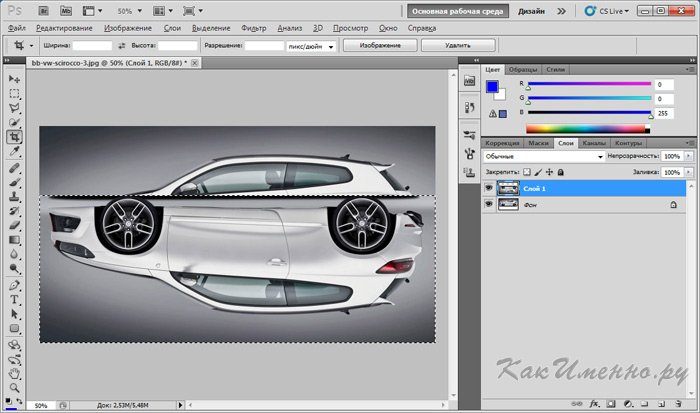This screenshot has height=413, width=700.
Task: Select the Horizontal Type tool
Action: 14,300
